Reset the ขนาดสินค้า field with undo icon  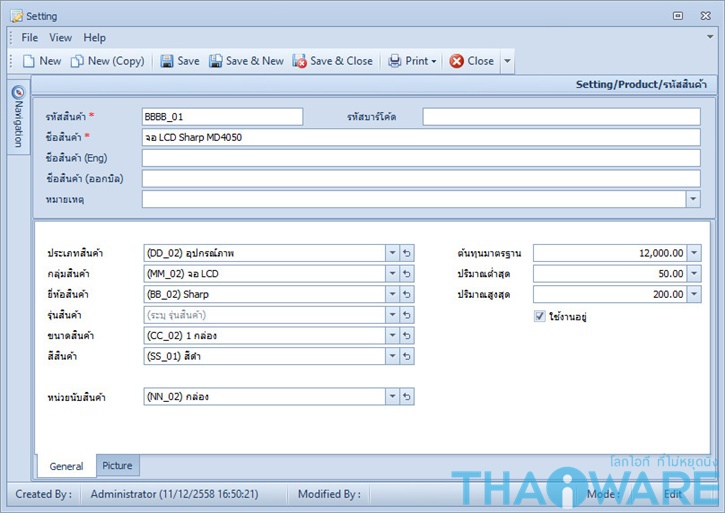[x=407, y=335]
